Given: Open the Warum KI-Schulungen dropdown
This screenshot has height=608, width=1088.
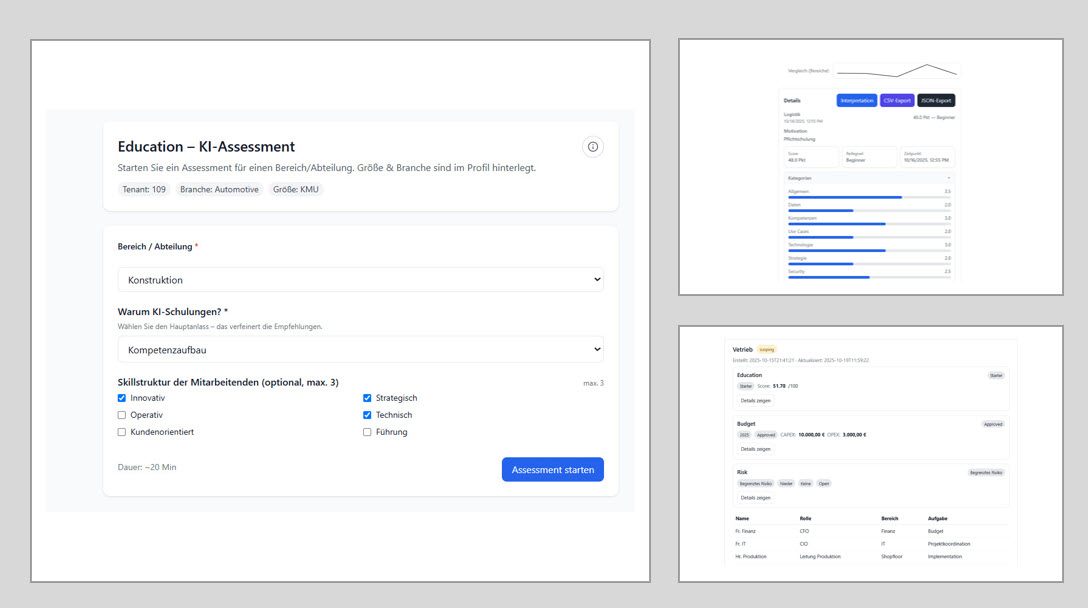Looking at the screenshot, I should click(x=360, y=350).
